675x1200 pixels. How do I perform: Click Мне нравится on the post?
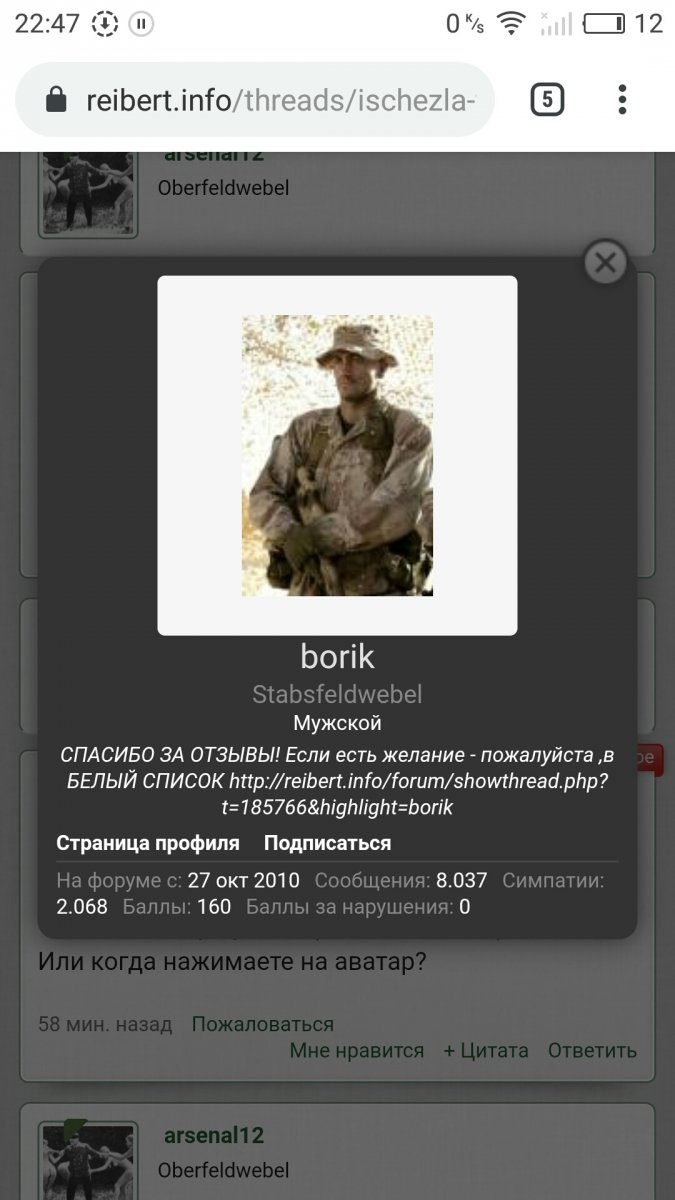[x=357, y=1050]
